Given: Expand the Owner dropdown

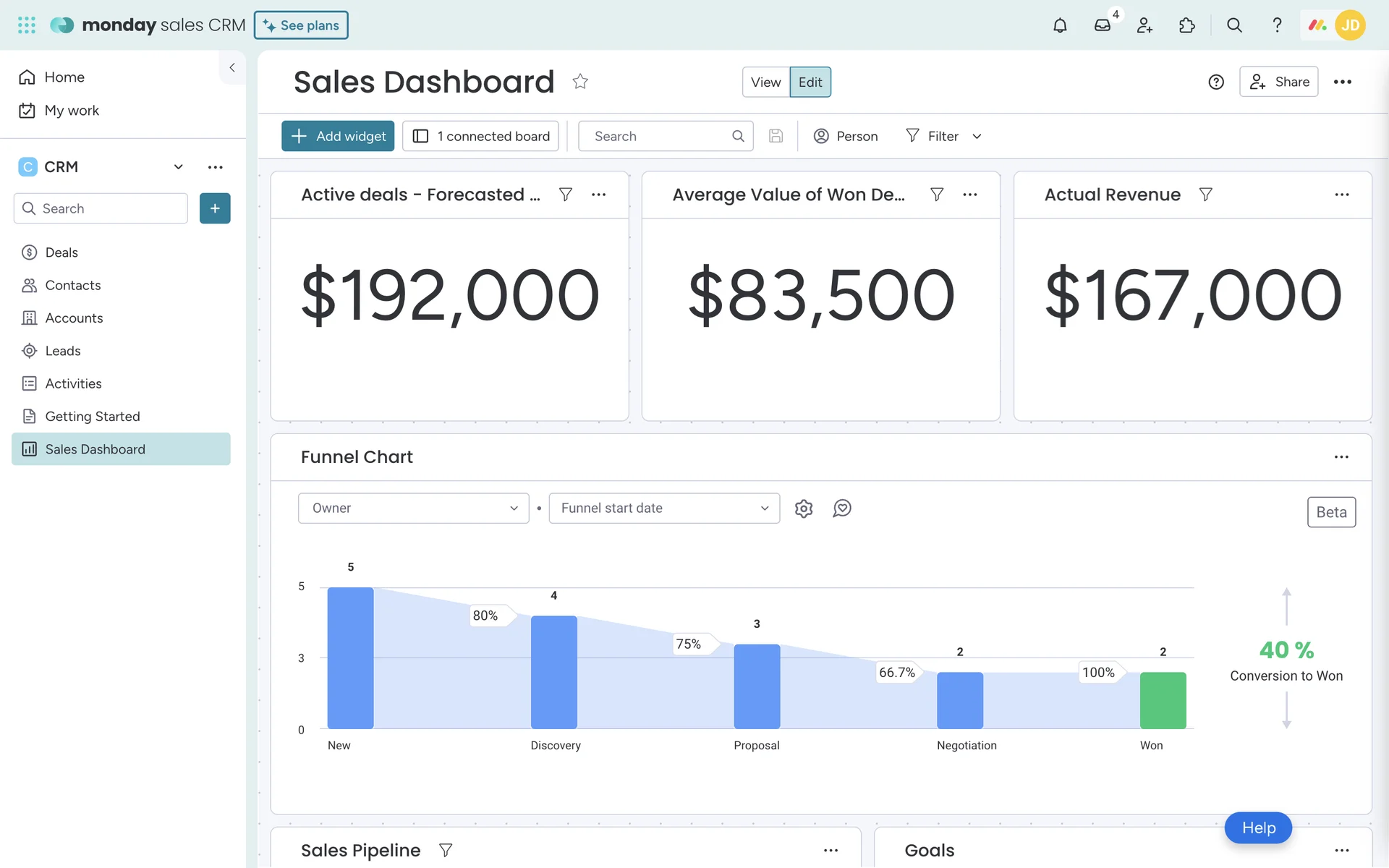Looking at the screenshot, I should [x=413, y=509].
